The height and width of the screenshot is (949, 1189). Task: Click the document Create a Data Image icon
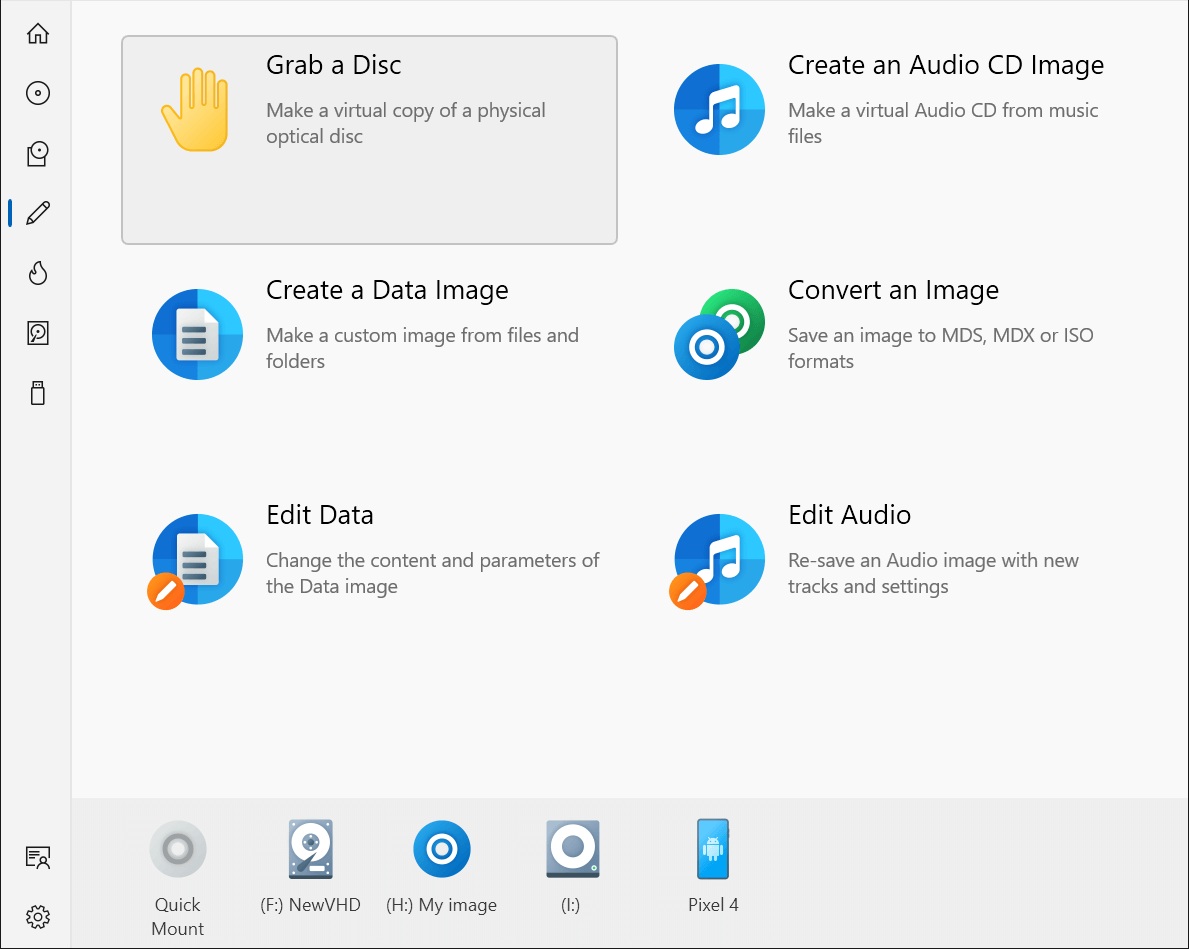[197, 335]
